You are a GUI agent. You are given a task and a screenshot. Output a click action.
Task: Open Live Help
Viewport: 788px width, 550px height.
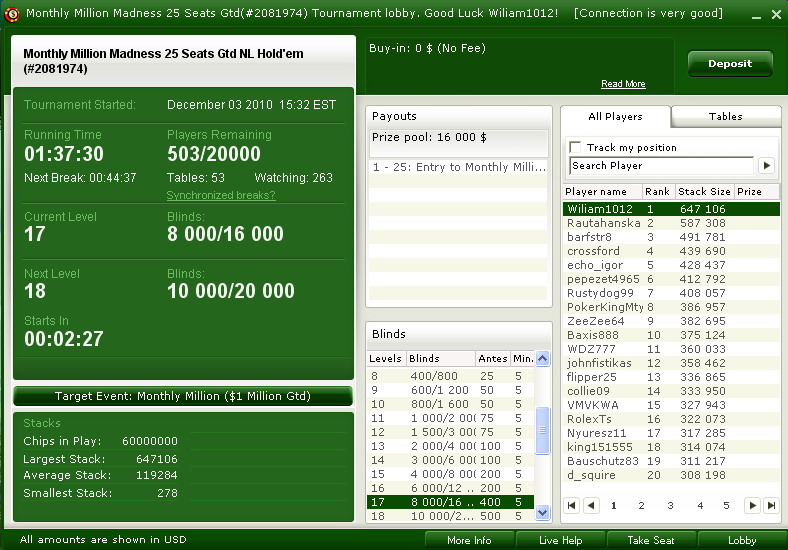pyautogui.click(x=560, y=540)
